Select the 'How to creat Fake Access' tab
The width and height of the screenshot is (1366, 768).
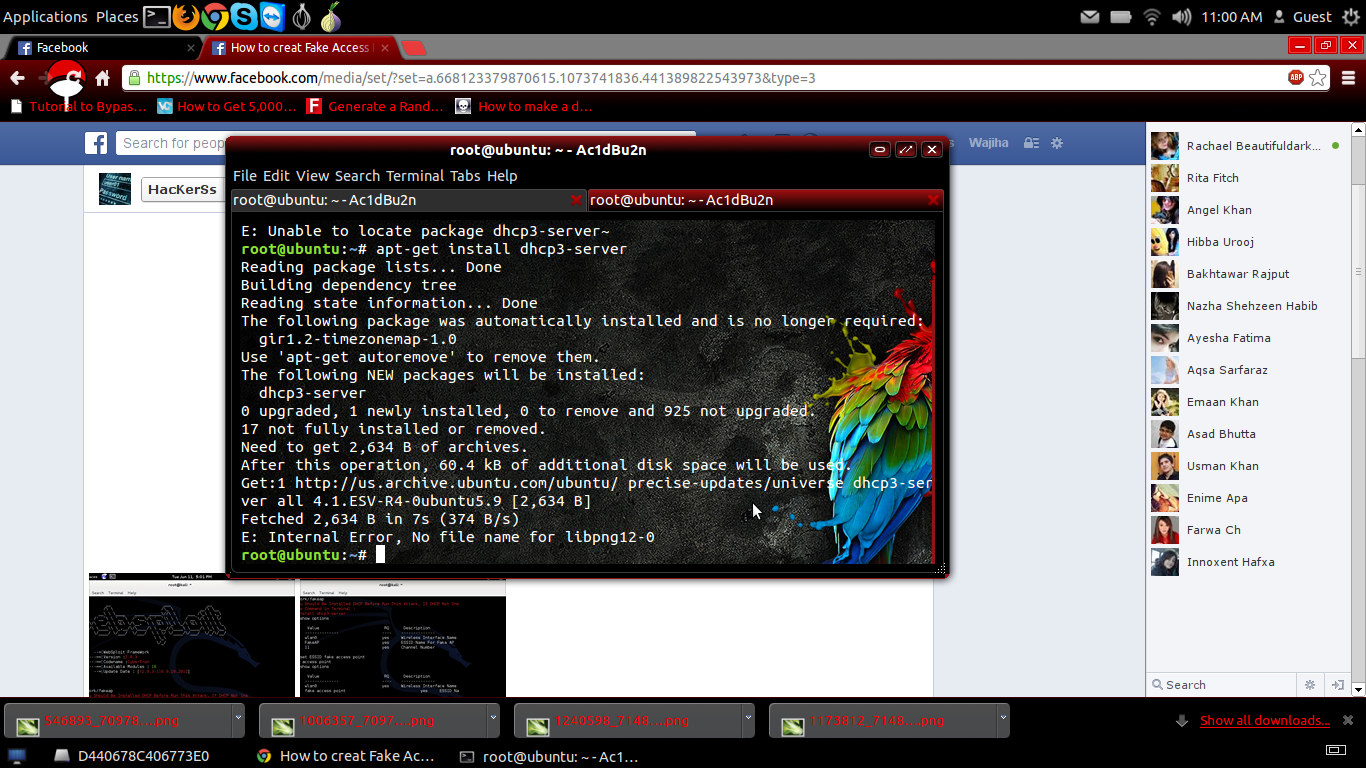[x=302, y=47]
